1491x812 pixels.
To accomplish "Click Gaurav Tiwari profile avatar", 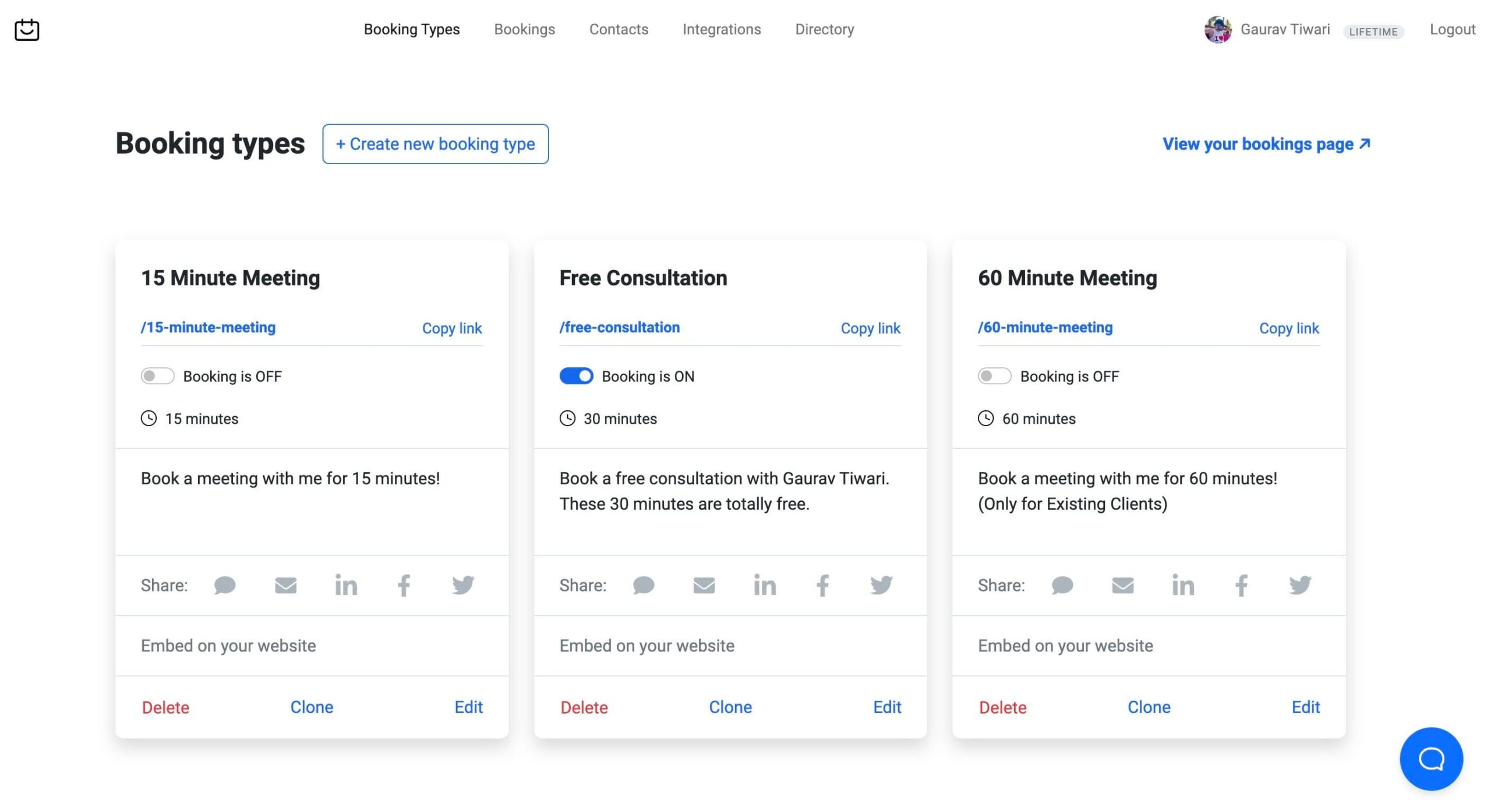I will [1217, 30].
